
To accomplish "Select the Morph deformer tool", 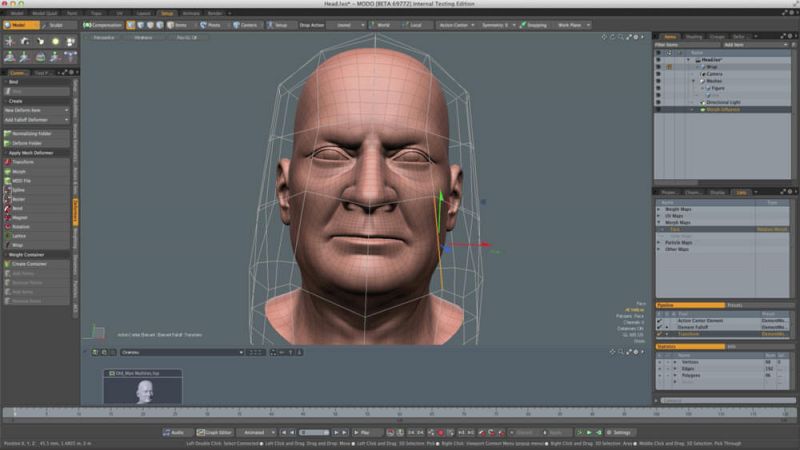I will click(x=8, y=171).
